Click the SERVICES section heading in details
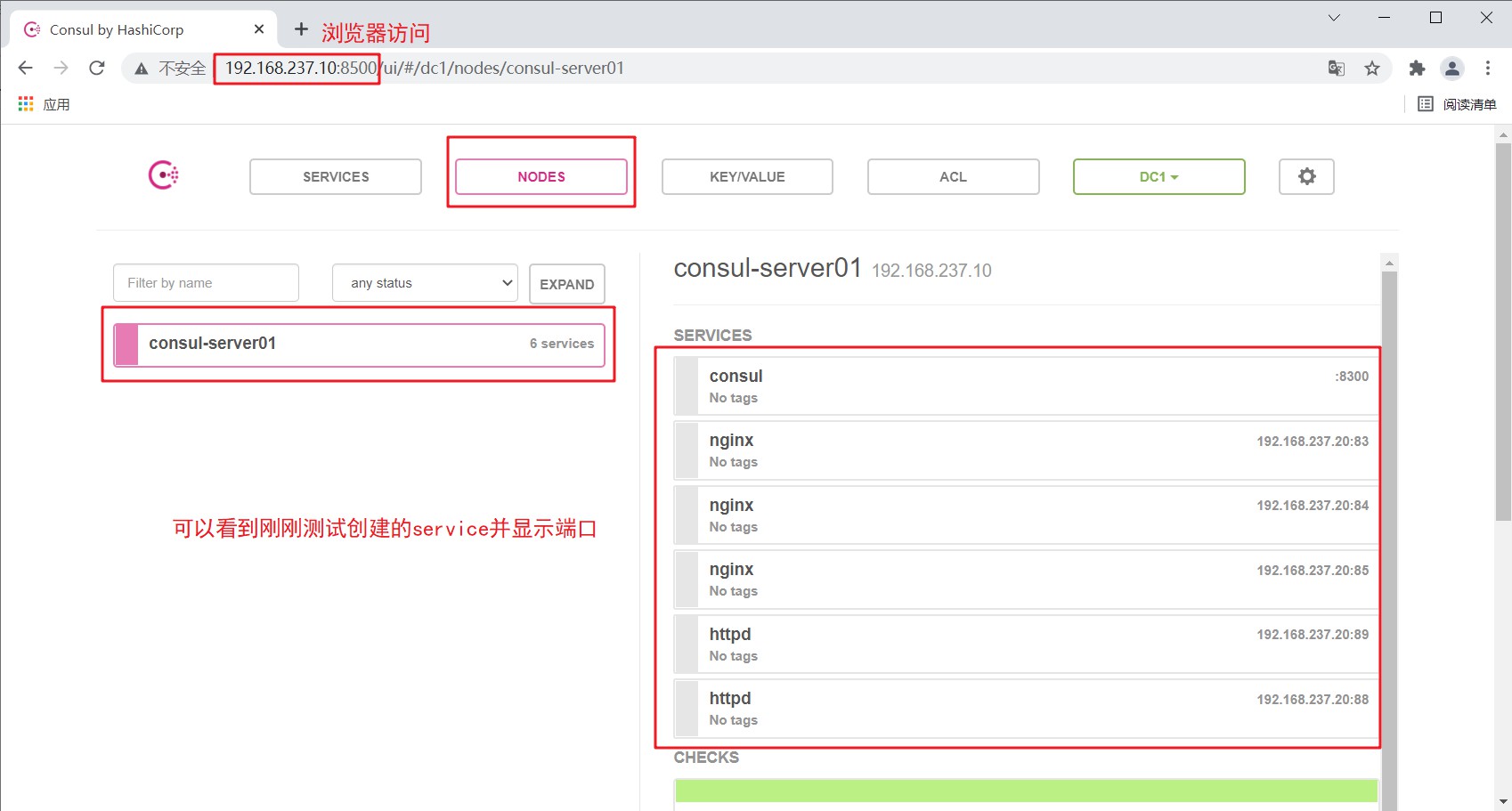The height and width of the screenshot is (811, 1512). click(712, 336)
